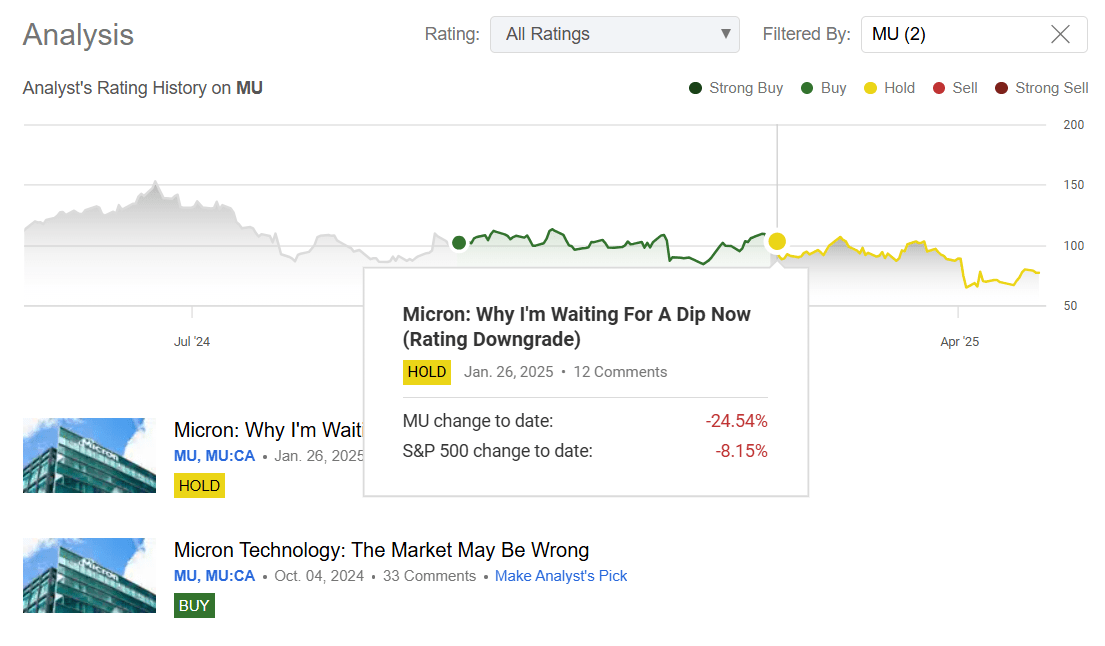Click the thumbnail for the Oct. 04 article

(x=89, y=575)
